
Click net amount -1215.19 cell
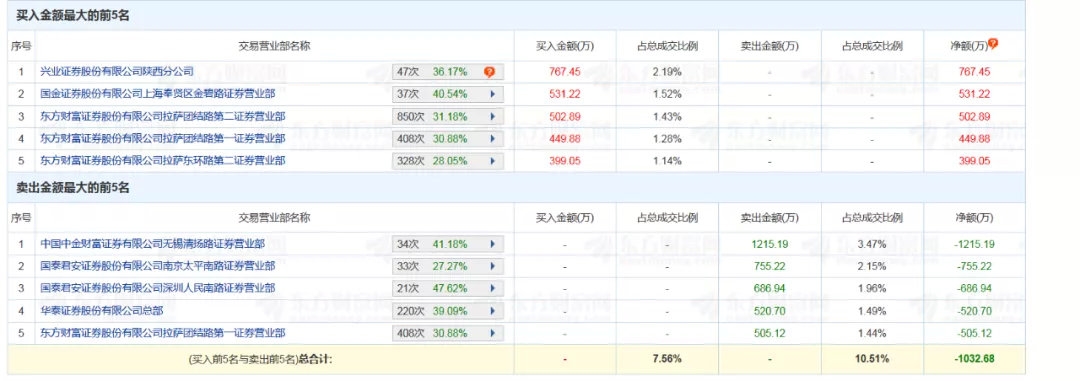[x=974, y=244]
